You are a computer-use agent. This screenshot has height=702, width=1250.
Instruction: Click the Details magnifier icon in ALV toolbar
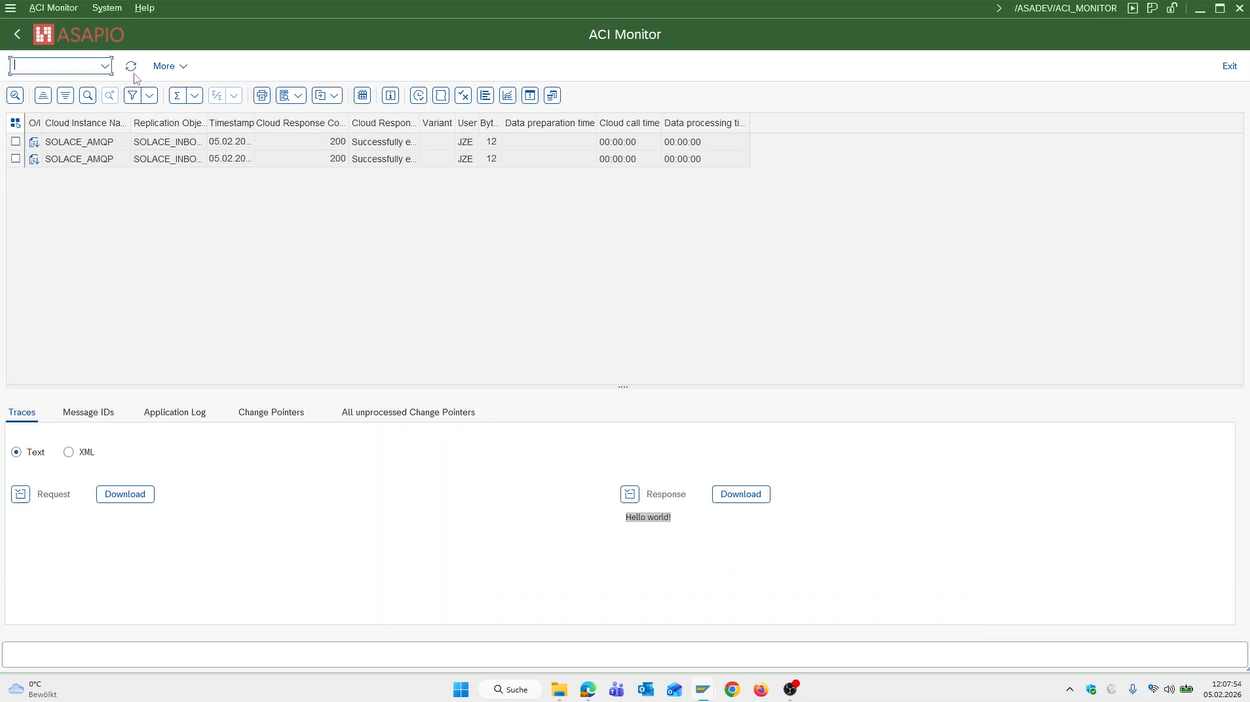[15, 95]
